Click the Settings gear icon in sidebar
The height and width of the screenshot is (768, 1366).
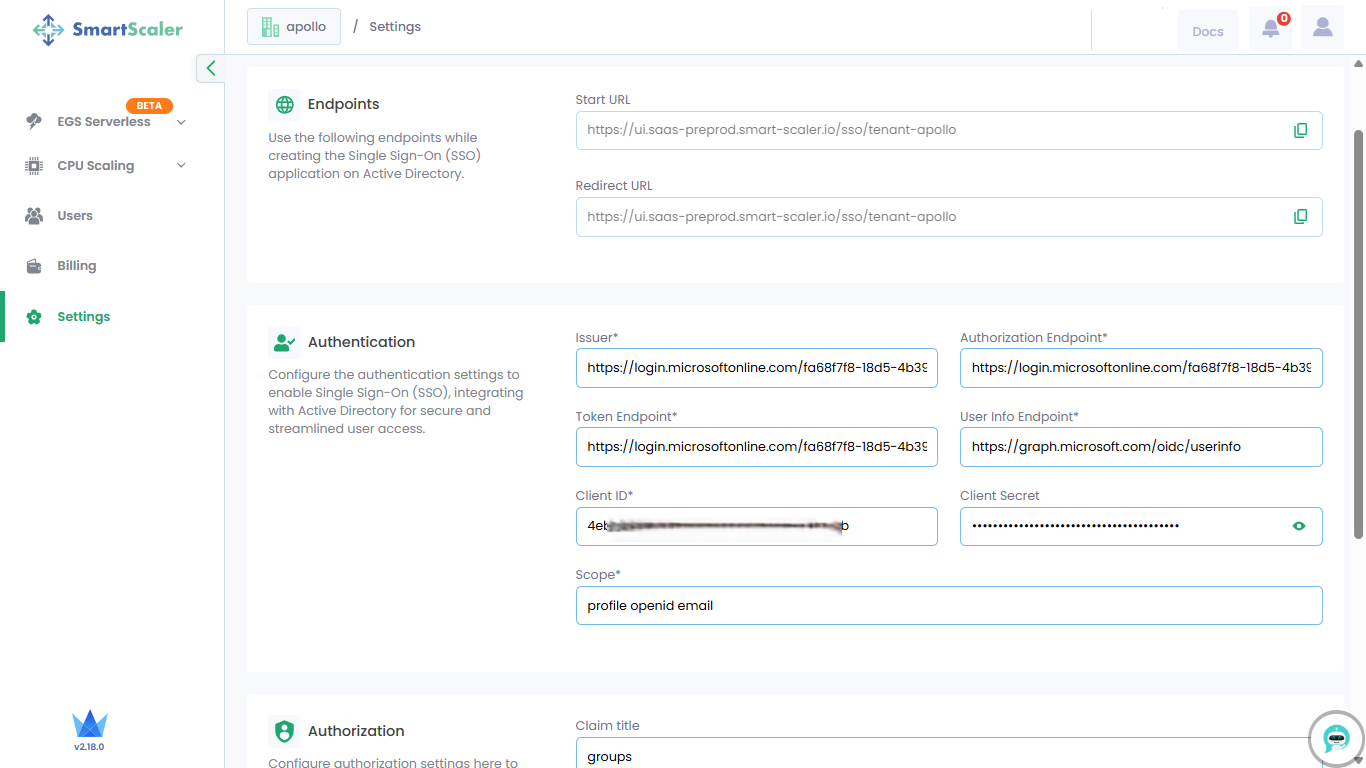[x=34, y=317]
